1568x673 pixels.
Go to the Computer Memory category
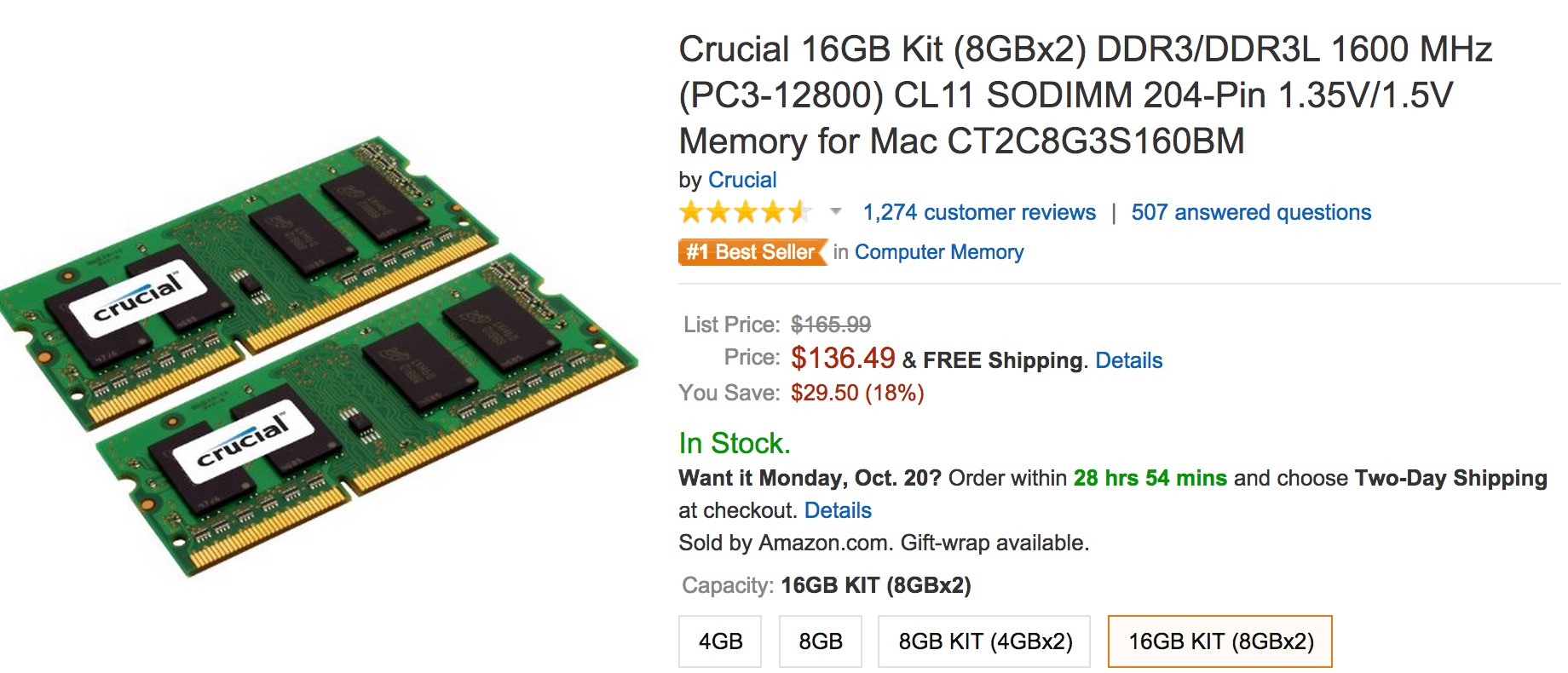(x=939, y=252)
